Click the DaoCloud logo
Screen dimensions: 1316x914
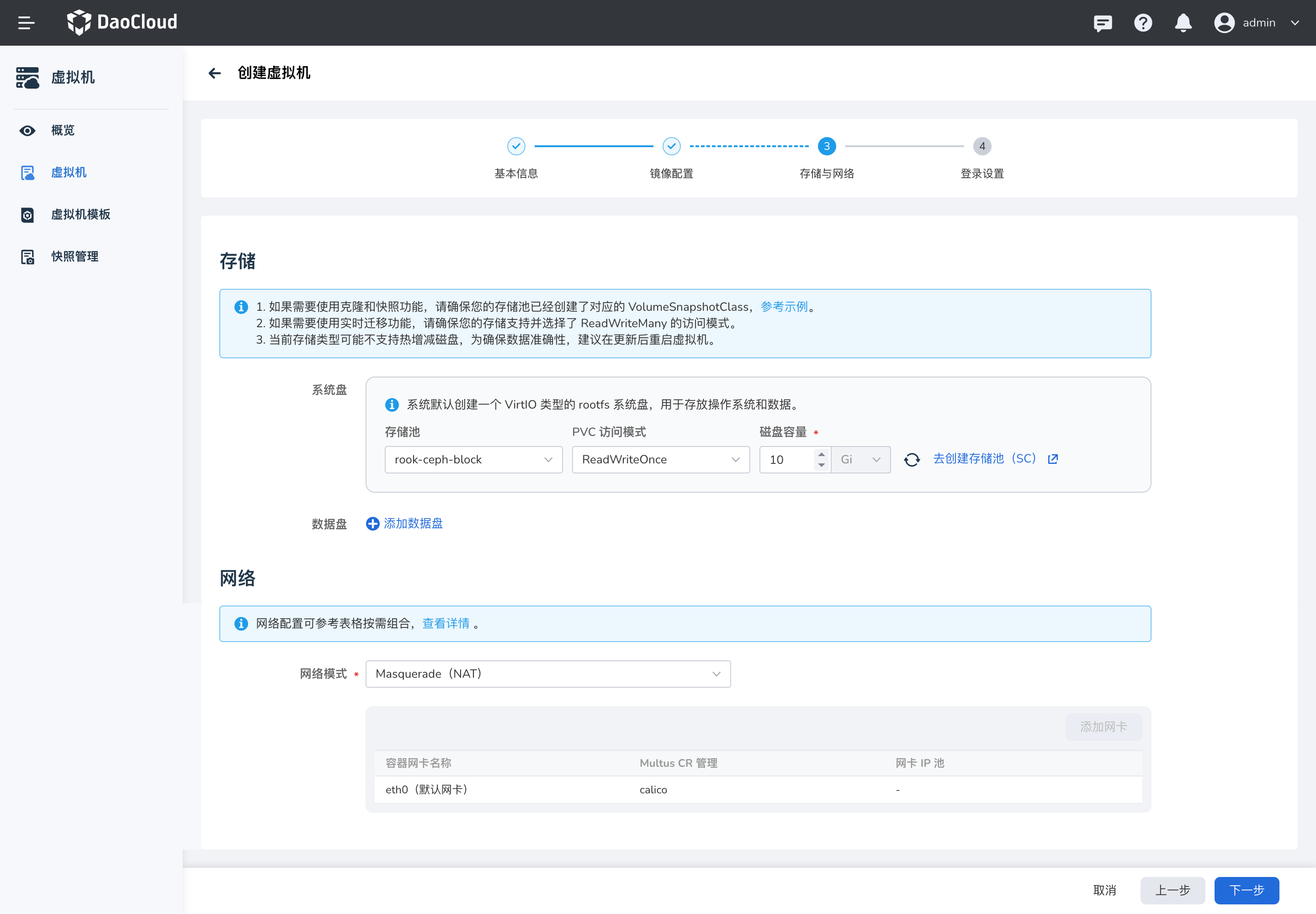point(122,22)
